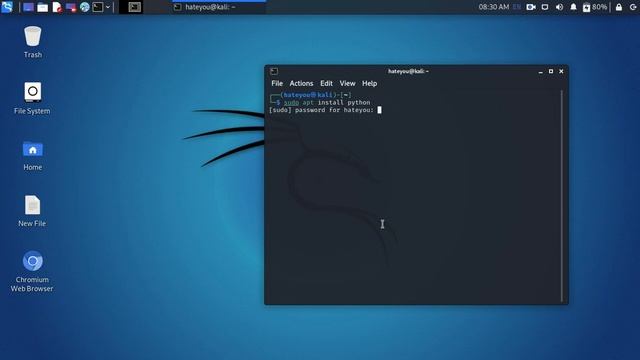Screen dimensions: 640x360
Task: Open the notifications bell icon
Action: 573,7
